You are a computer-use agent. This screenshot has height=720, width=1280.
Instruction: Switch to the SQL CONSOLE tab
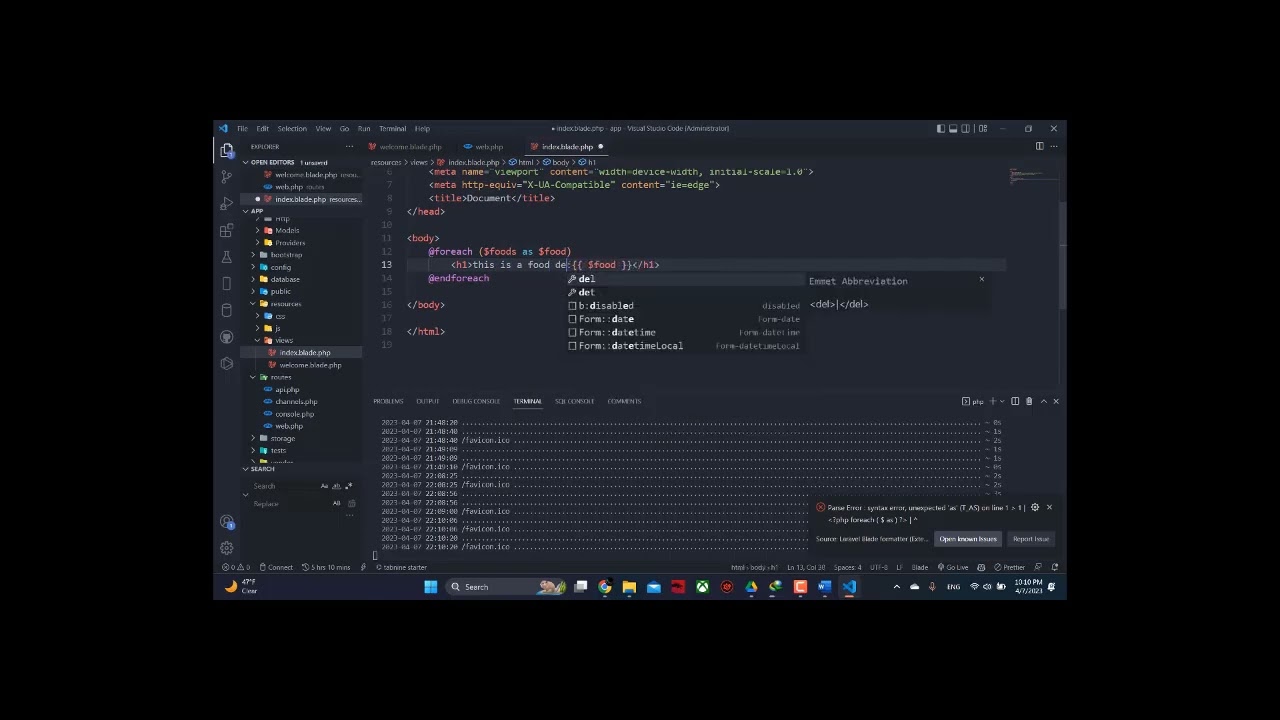[574, 401]
